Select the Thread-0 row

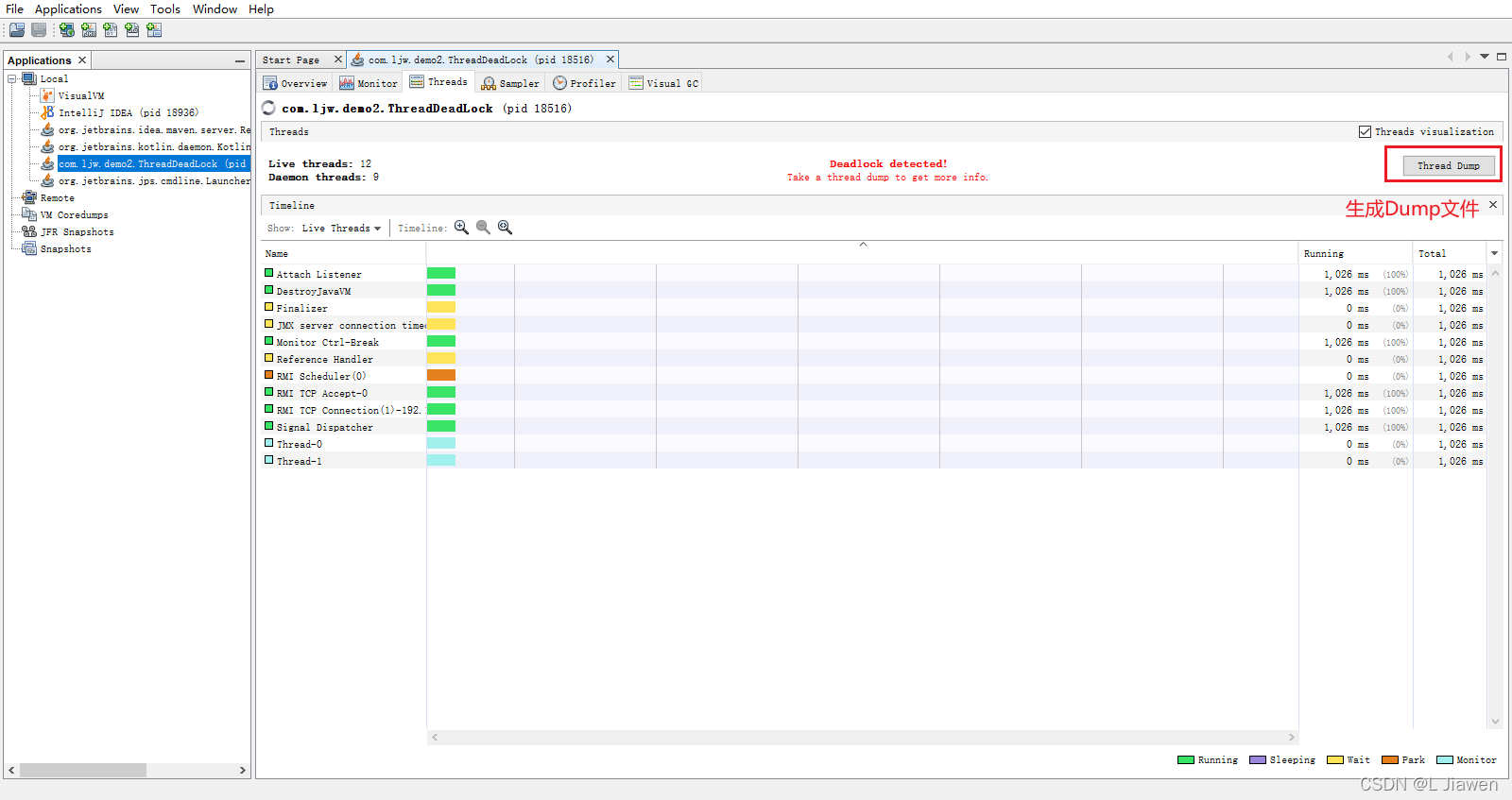point(873,444)
